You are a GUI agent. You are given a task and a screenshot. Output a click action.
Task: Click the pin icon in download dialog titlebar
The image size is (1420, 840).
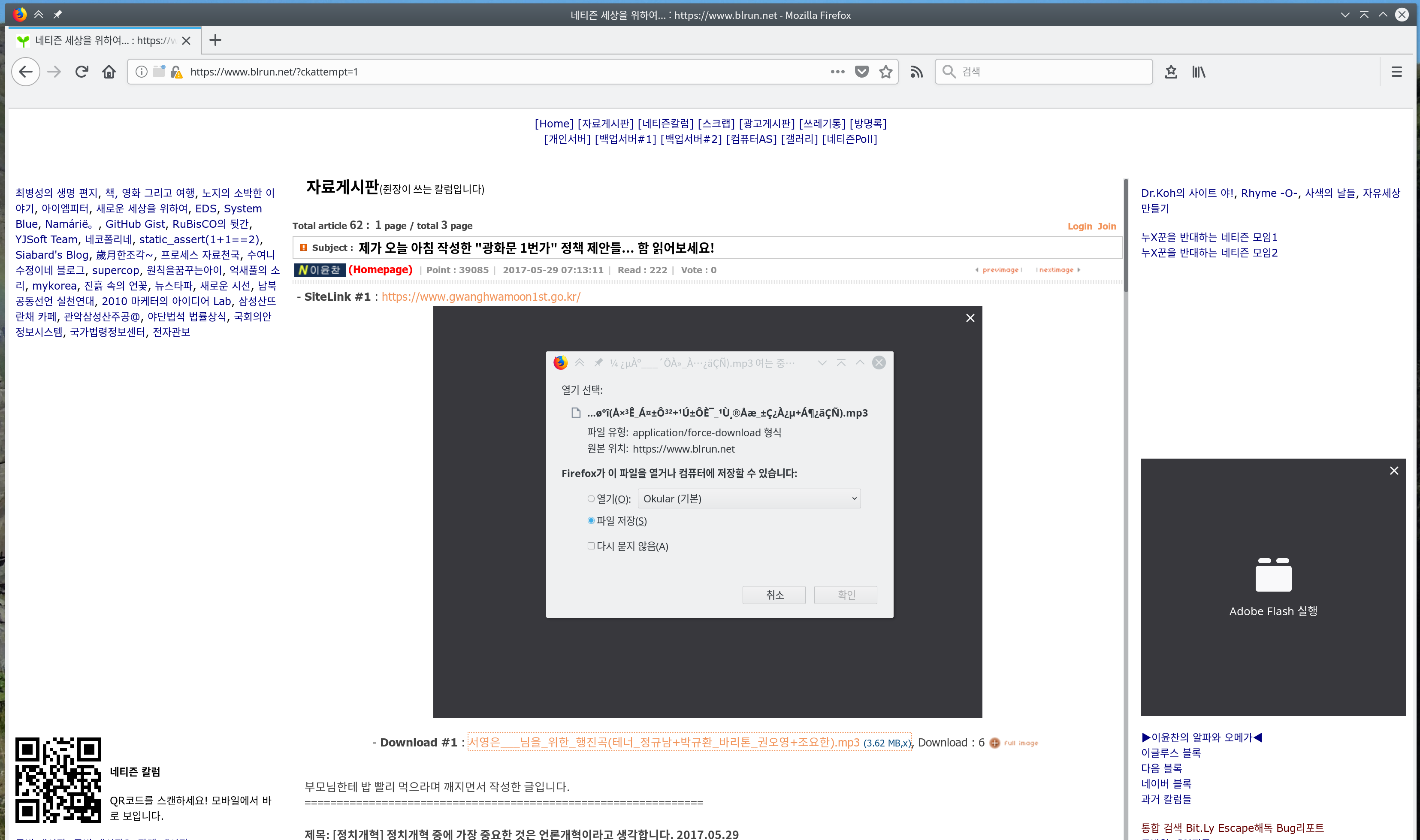[598, 363]
